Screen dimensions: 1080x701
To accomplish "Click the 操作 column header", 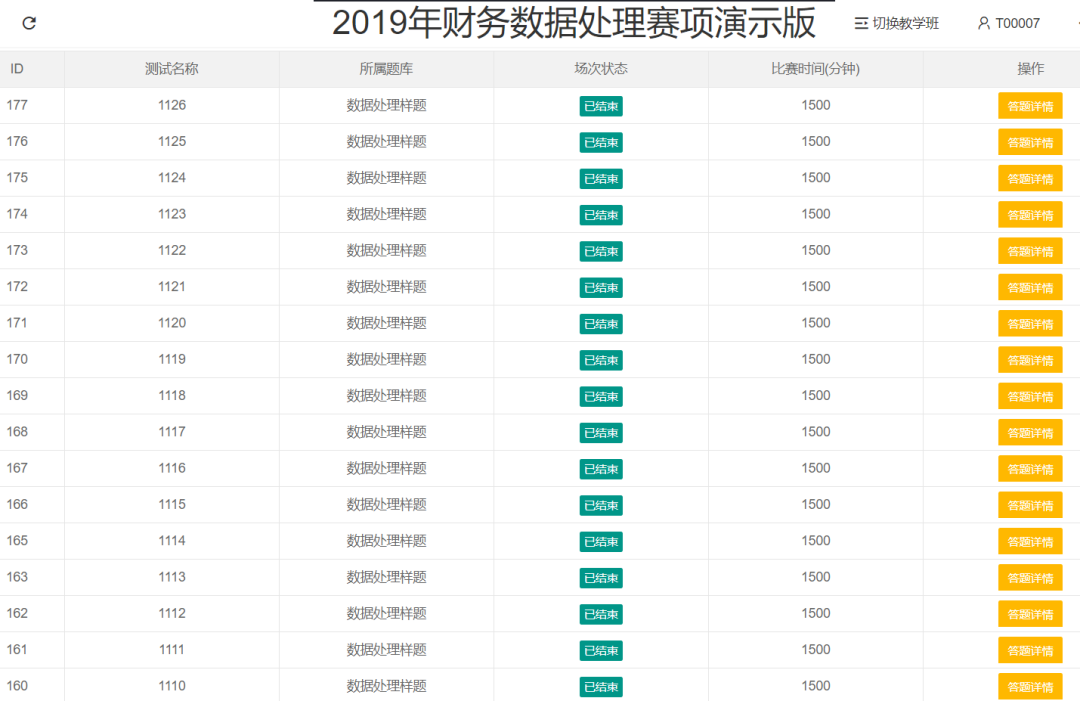I will pos(1030,69).
